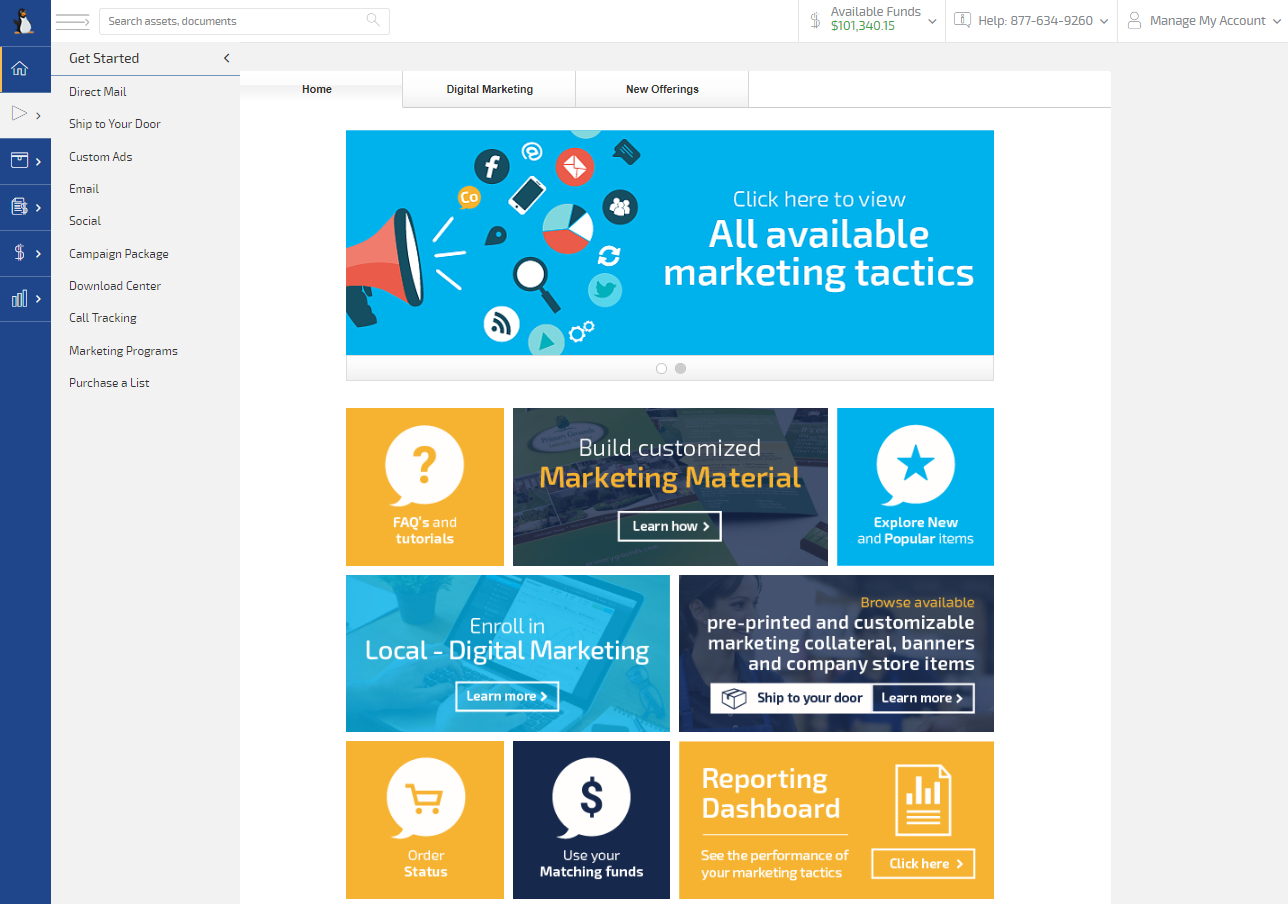
Task: Click the Order Status tile
Action: point(425,820)
